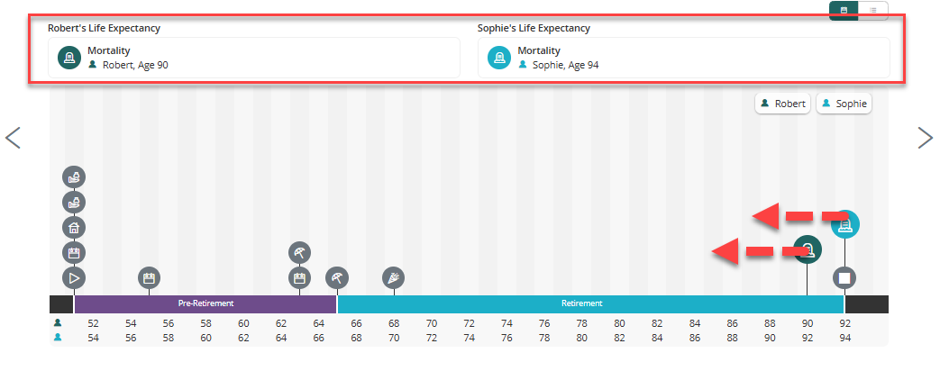Click Robert's dark green tombstone timeline marker
940x371 pixels.
pos(808,249)
